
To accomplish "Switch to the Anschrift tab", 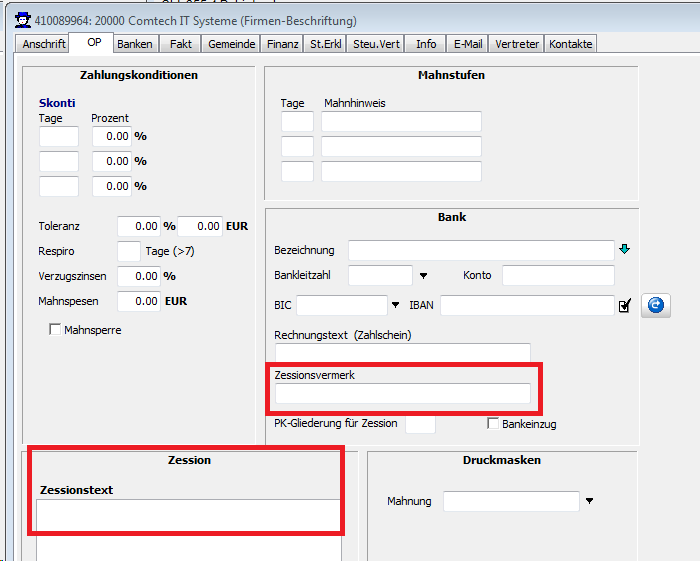I will [x=43, y=44].
